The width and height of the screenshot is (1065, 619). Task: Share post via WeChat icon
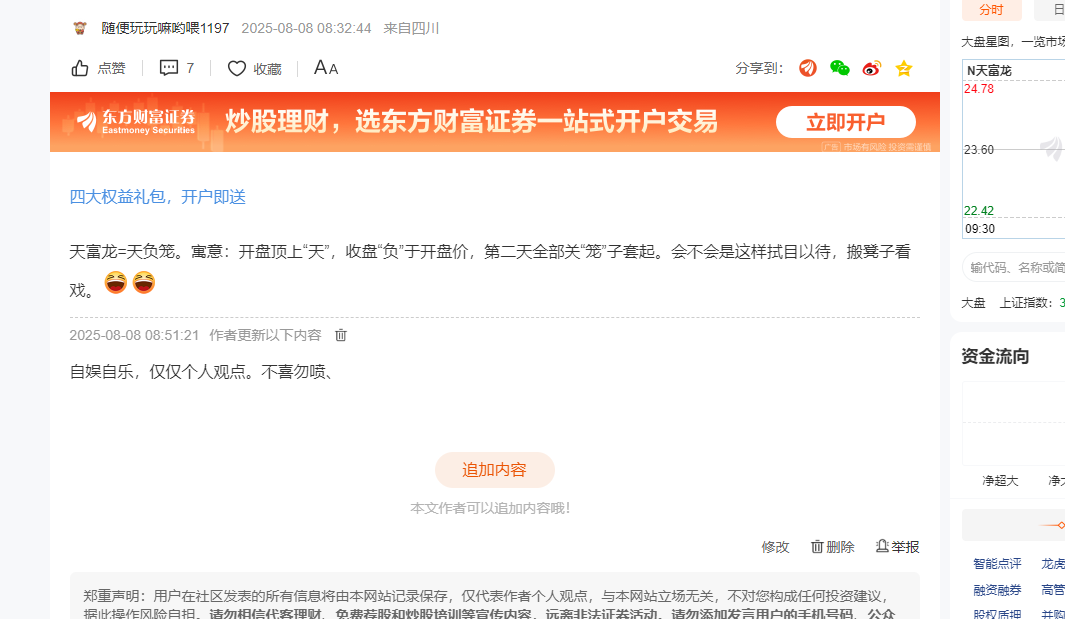(840, 68)
